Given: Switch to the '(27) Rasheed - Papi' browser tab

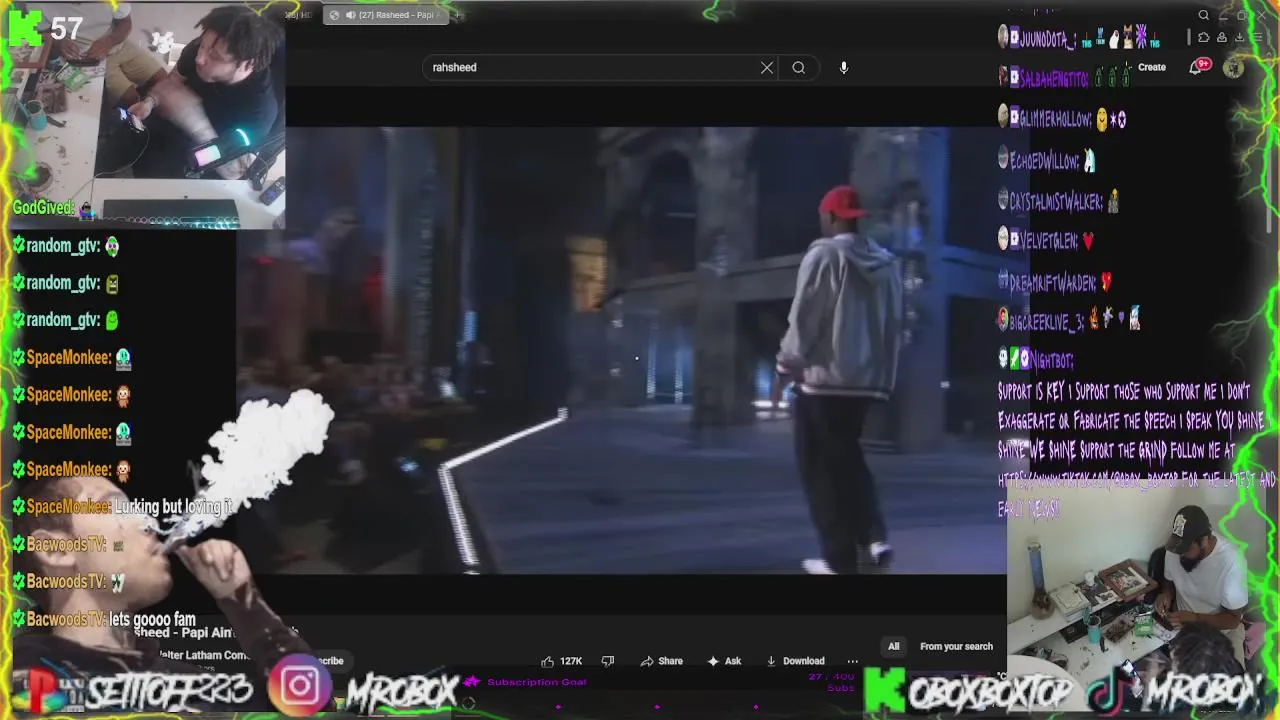Looking at the screenshot, I should click(387, 15).
